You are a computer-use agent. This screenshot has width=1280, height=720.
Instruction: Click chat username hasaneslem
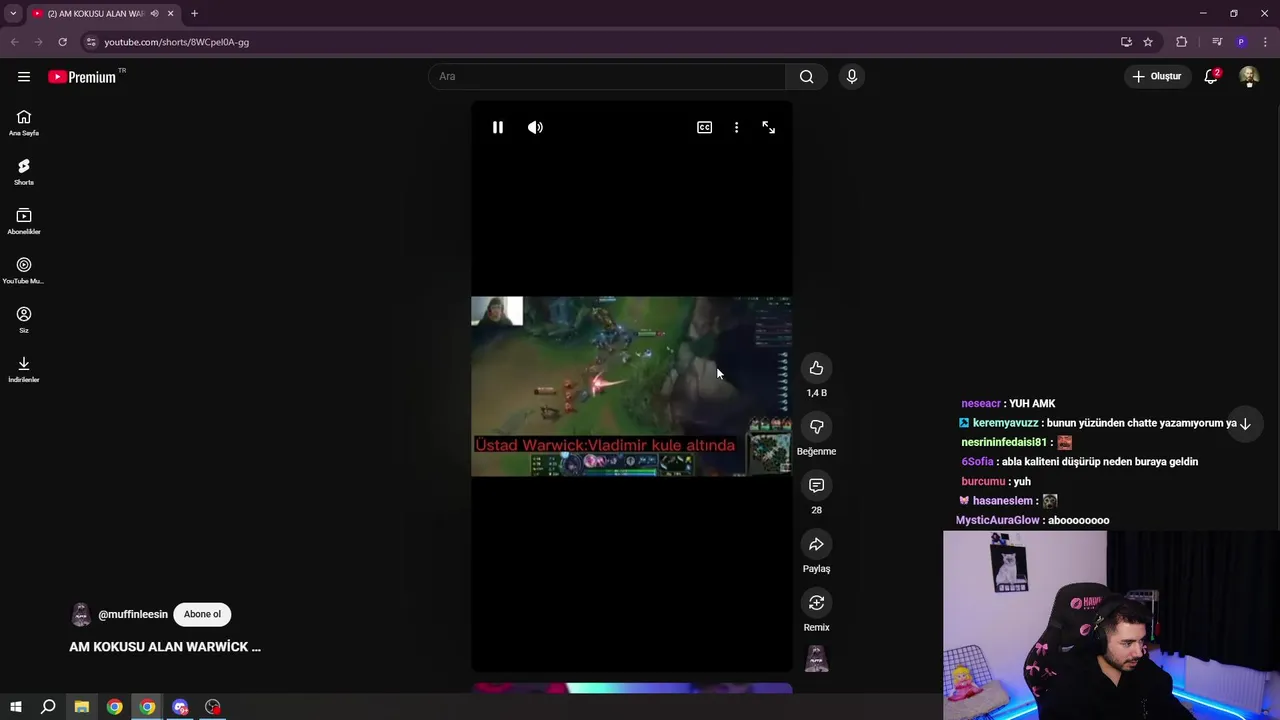pos(1002,501)
